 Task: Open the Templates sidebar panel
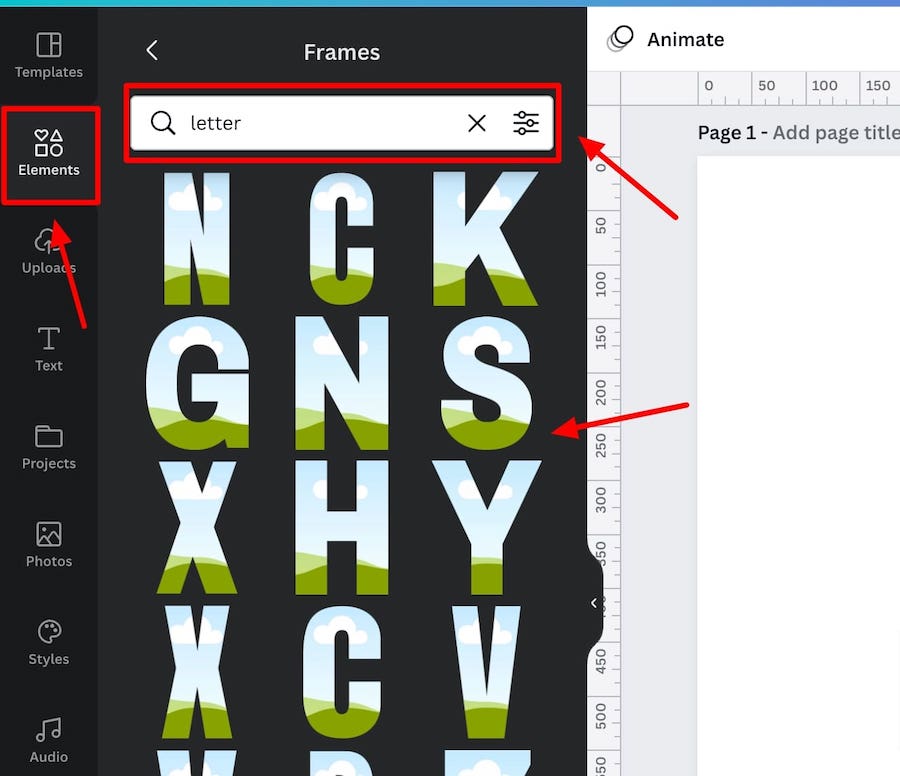click(x=49, y=56)
